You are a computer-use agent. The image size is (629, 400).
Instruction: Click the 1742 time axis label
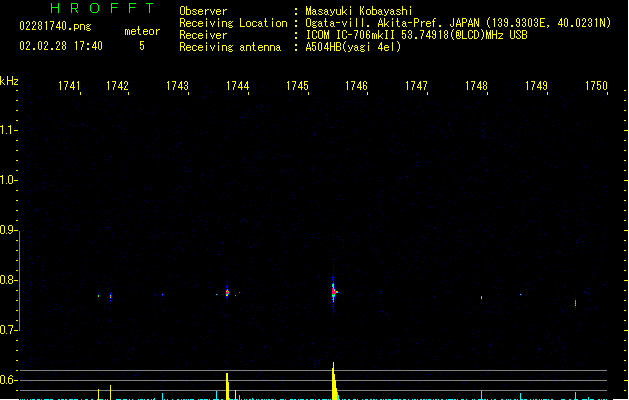pyautogui.click(x=117, y=86)
